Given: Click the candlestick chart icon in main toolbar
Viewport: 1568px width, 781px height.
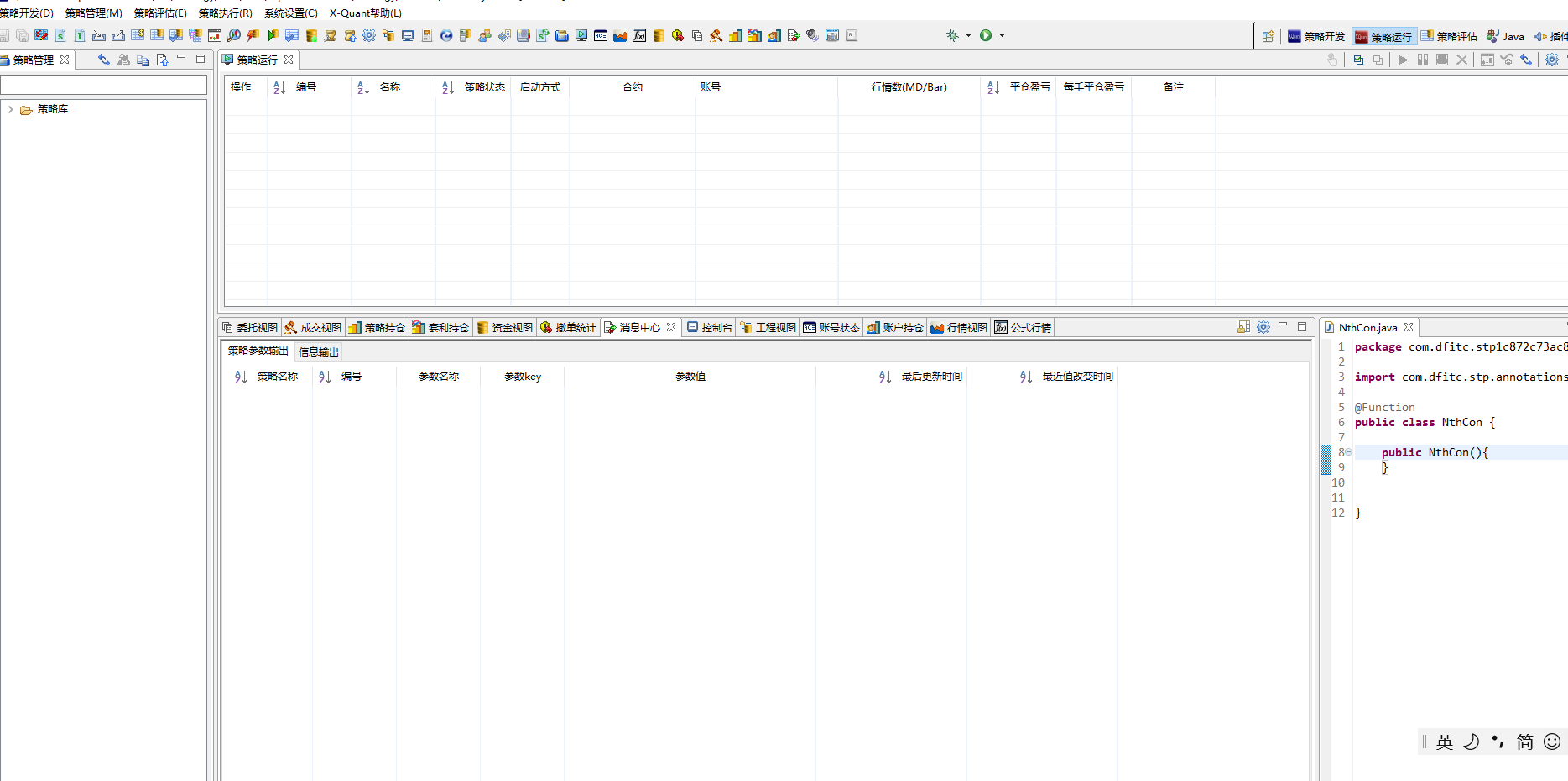Looking at the screenshot, I should pos(214,35).
